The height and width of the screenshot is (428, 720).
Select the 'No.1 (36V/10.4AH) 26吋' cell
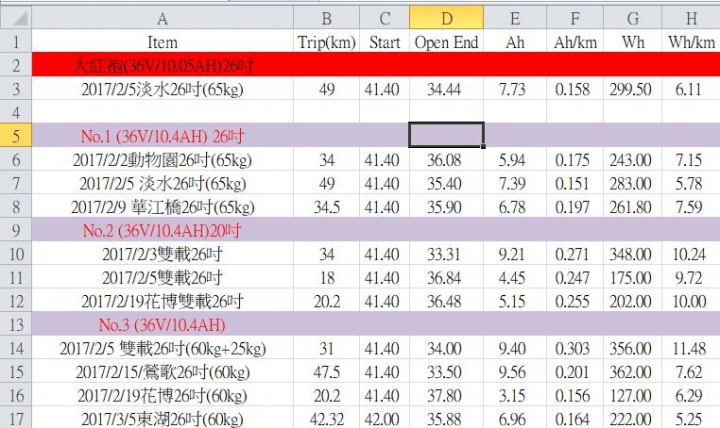pyautogui.click(x=163, y=135)
